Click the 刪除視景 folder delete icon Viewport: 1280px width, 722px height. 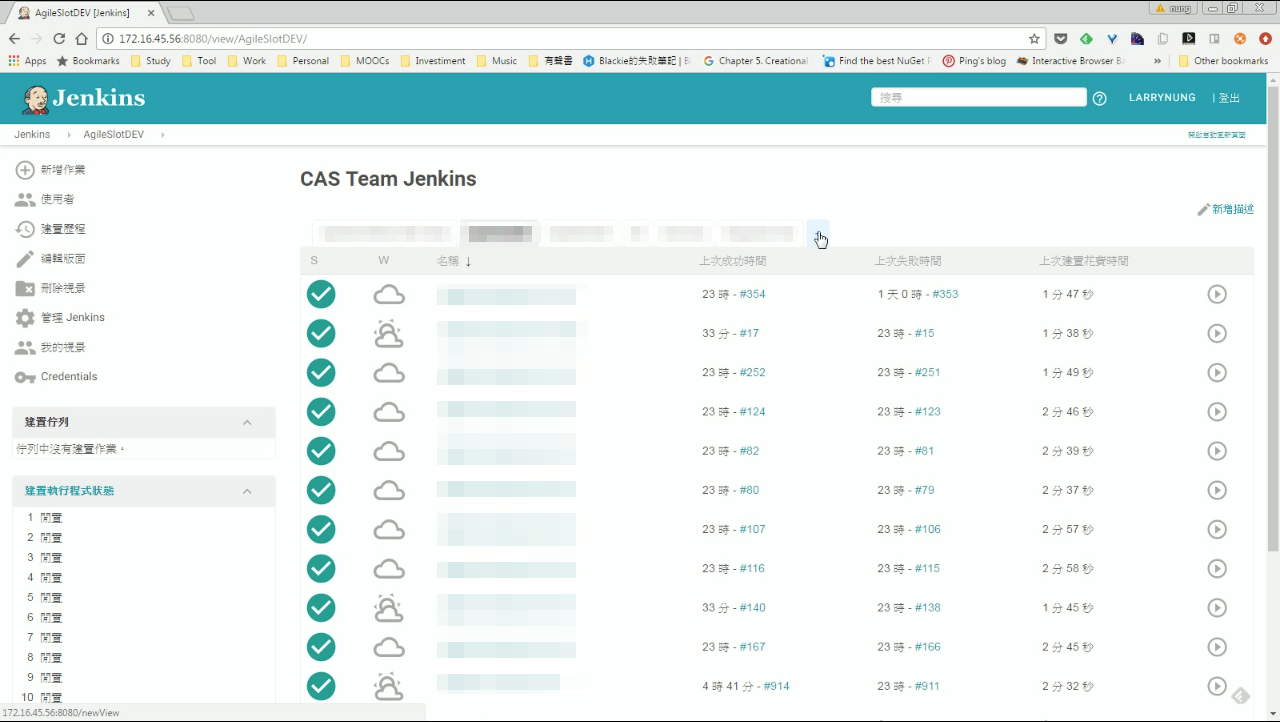click(x=25, y=288)
